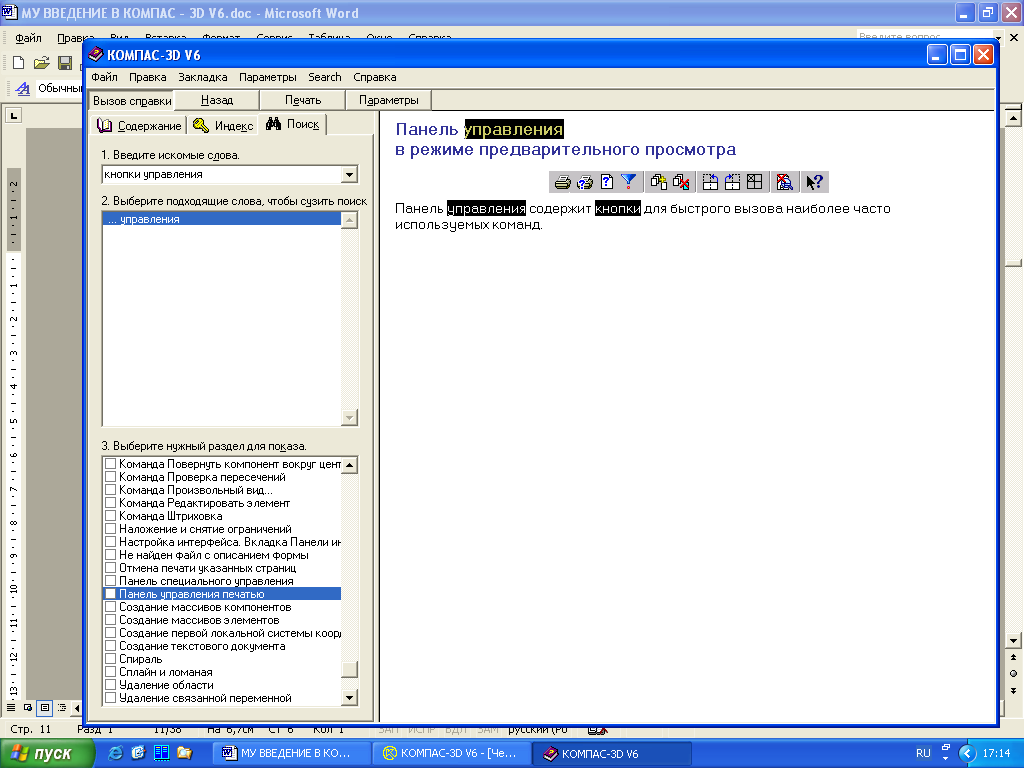
Task: Click the arrow with question mark help icon
Action: [814, 182]
